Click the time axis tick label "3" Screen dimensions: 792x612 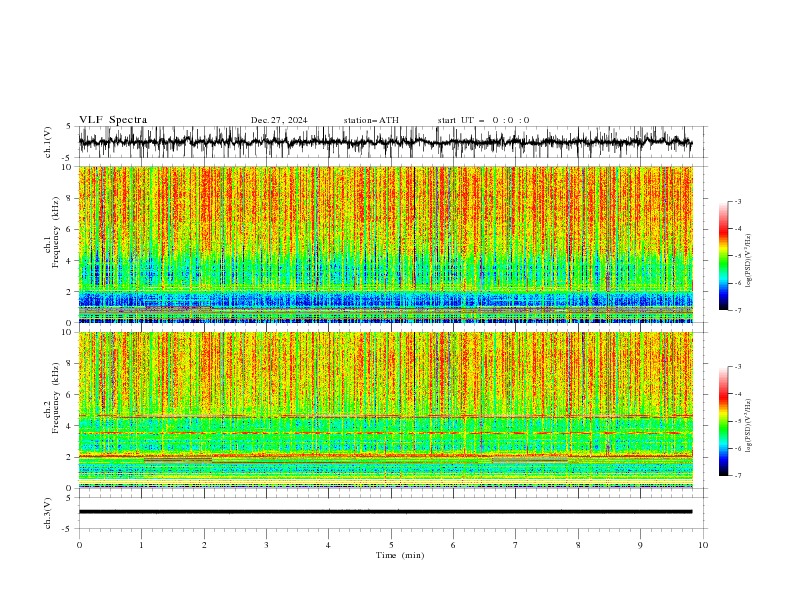tap(266, 545)
